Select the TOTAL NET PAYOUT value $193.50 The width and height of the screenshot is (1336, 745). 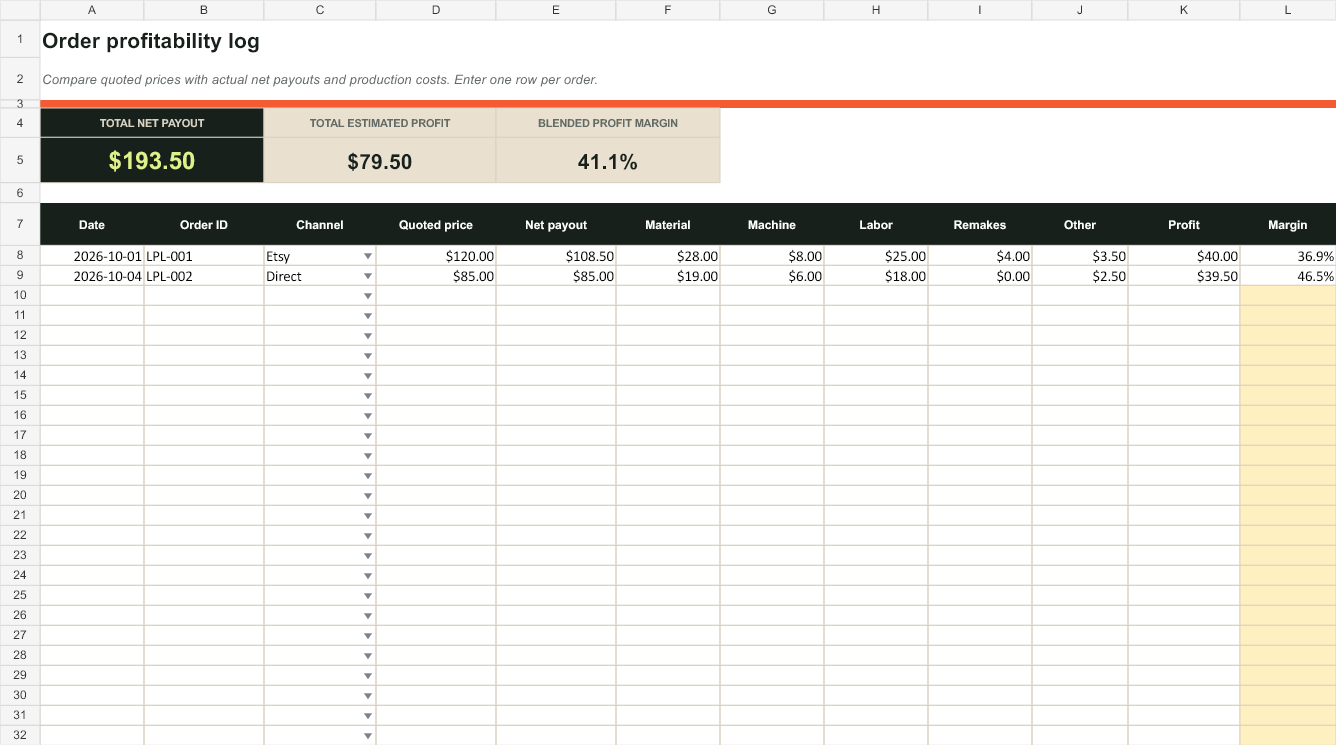click(x=152, y=161)
